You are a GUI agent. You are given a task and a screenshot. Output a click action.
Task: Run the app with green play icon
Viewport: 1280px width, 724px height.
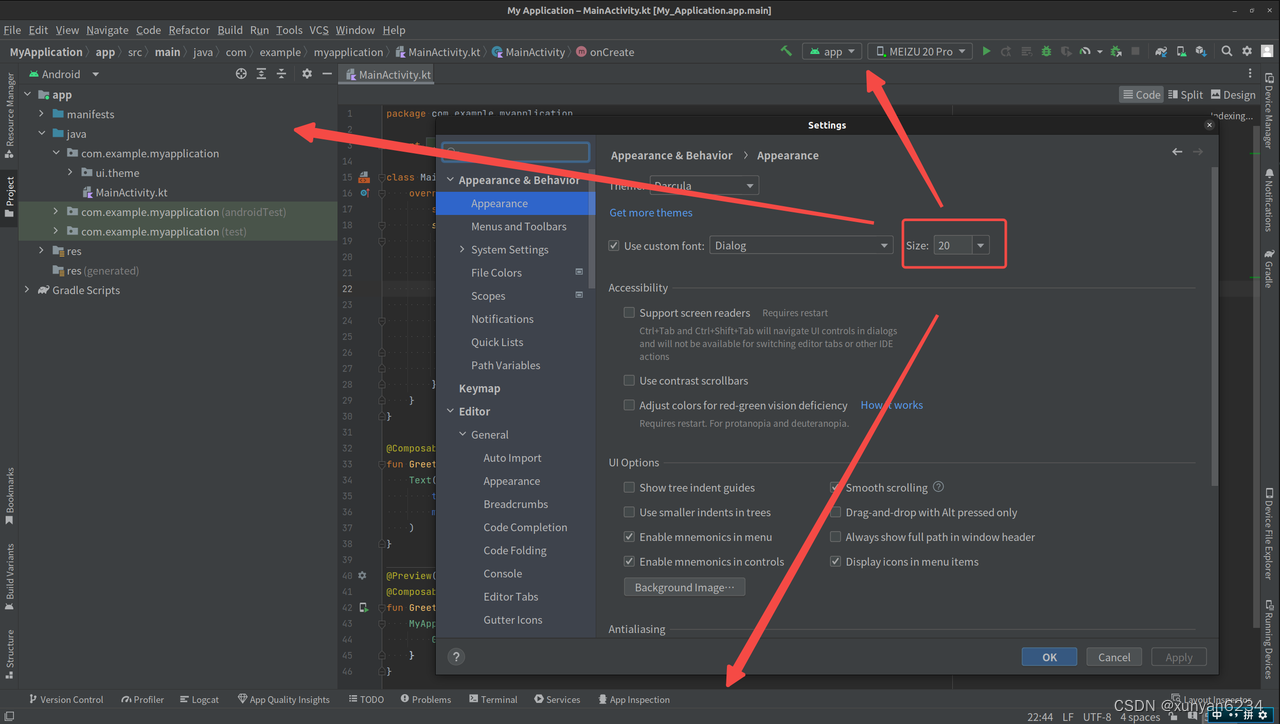pos(986,51)
